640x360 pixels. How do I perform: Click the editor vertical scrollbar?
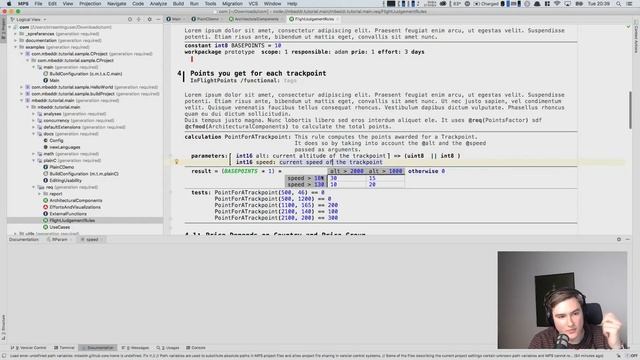pyautogui.click(x=630, y=111)
